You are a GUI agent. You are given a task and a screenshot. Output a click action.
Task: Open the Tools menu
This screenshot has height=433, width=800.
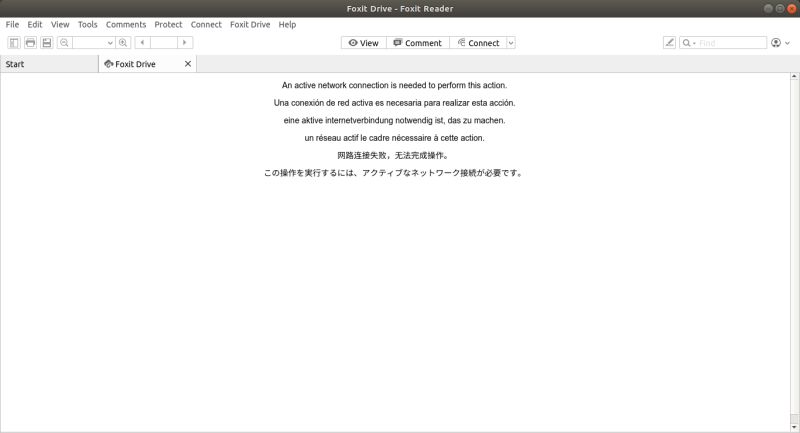pos(87,24)
